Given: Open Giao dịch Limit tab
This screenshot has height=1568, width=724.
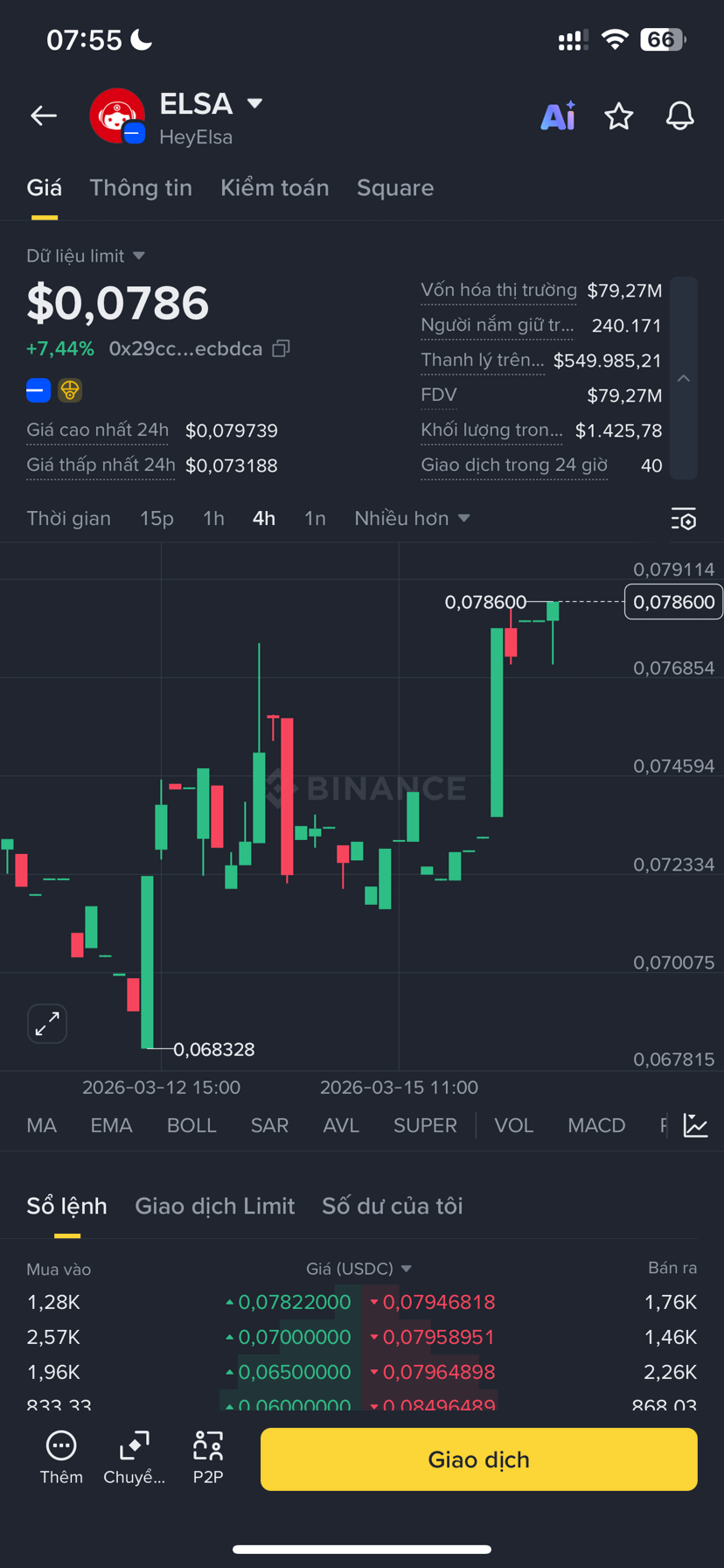Looking at the screenshot, I should (x=215, y=1206).
